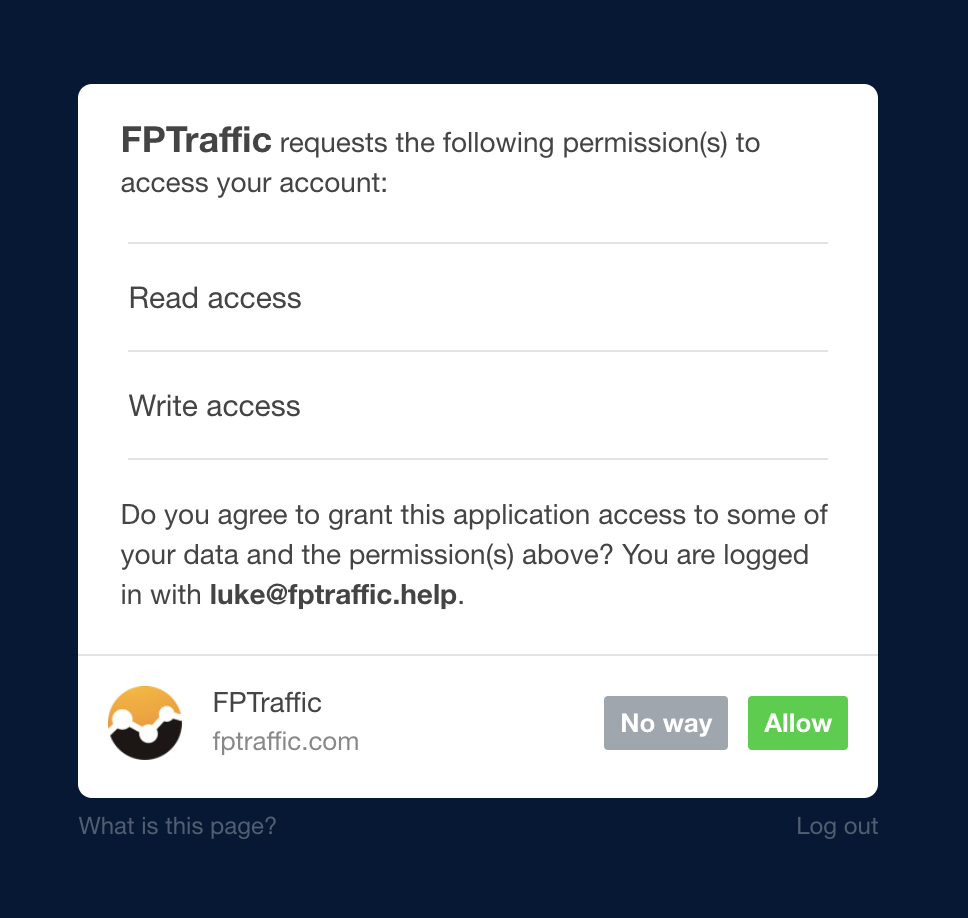Deny access with the No way button
968x918 pixels.
point(666,723)
